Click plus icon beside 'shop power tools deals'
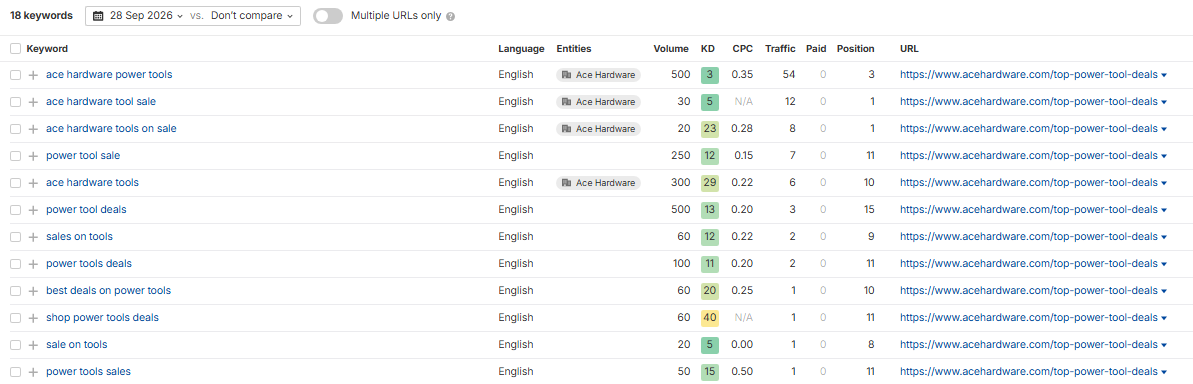Viewport: 1193px width, 384px height. [x=33, y=318]
